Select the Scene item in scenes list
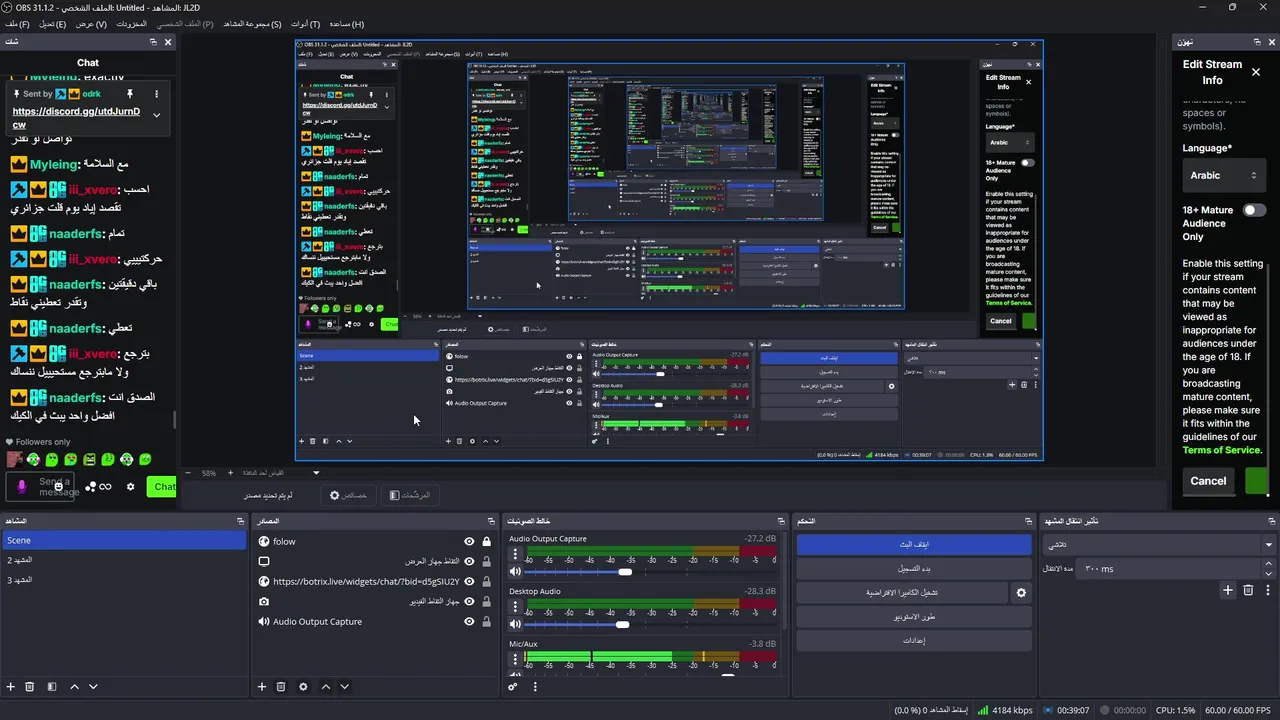This screenshot has width=1280, height=720. point(124,540)
